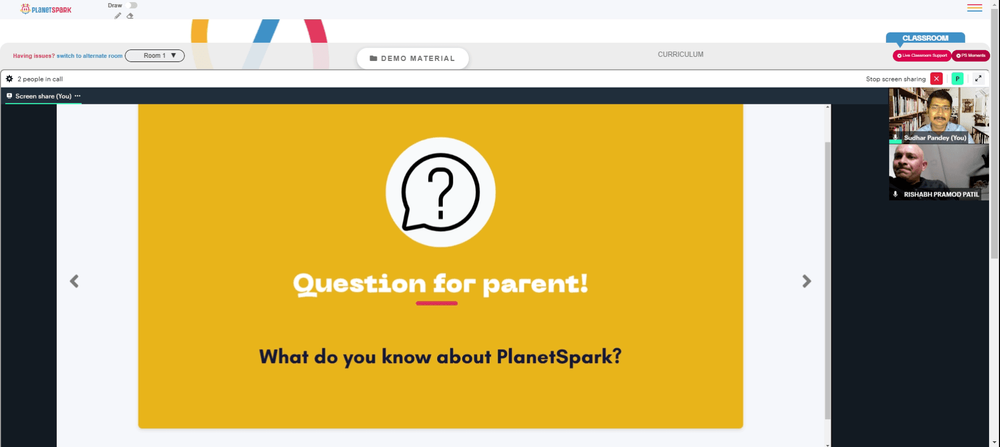Click the green P participant icon

pyautogui.click(x=957, y=78)
